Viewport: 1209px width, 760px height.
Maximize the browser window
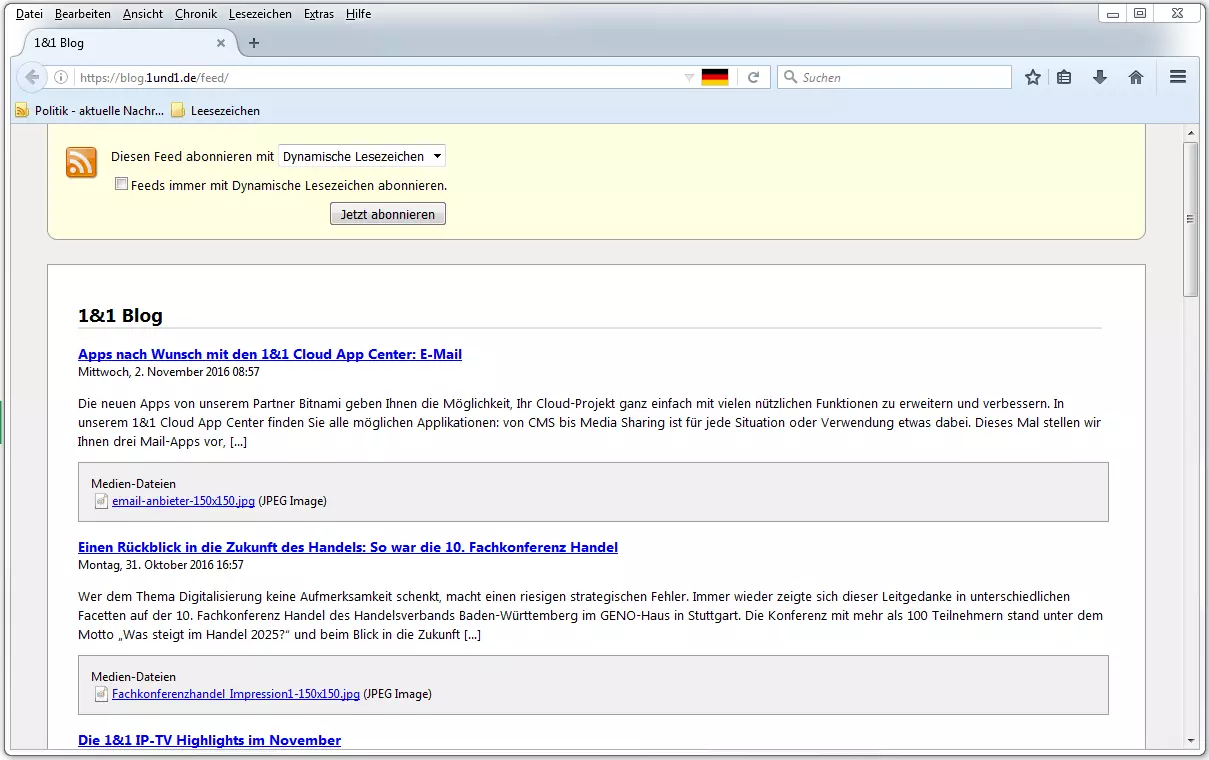click(1139, 13)
